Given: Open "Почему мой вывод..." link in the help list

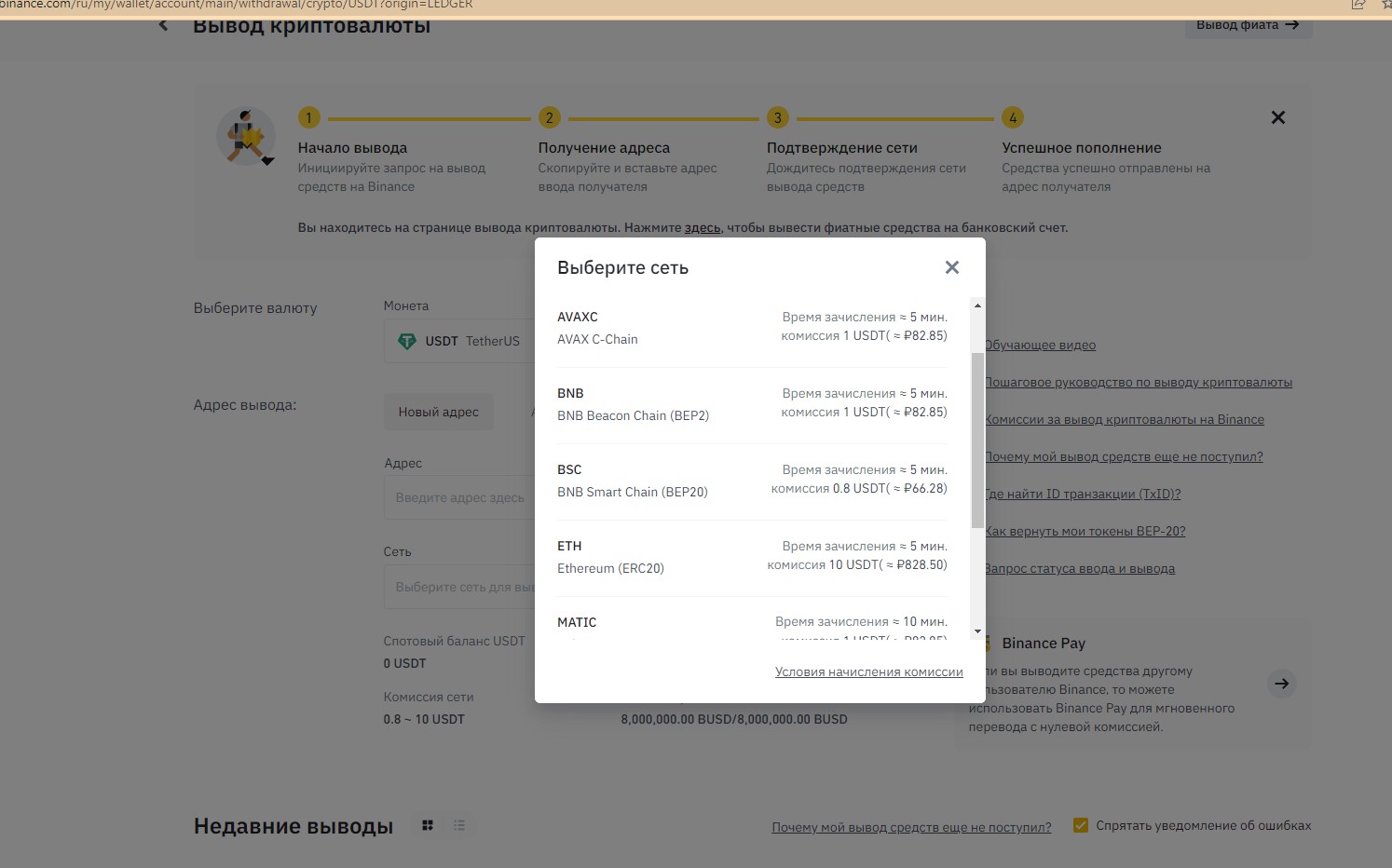Looking at the screenshot, I should 1124,456.
